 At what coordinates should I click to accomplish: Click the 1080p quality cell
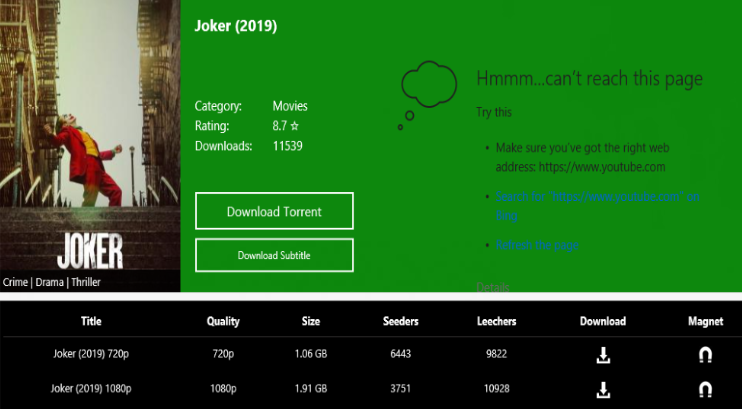click(x=223, y=389)
